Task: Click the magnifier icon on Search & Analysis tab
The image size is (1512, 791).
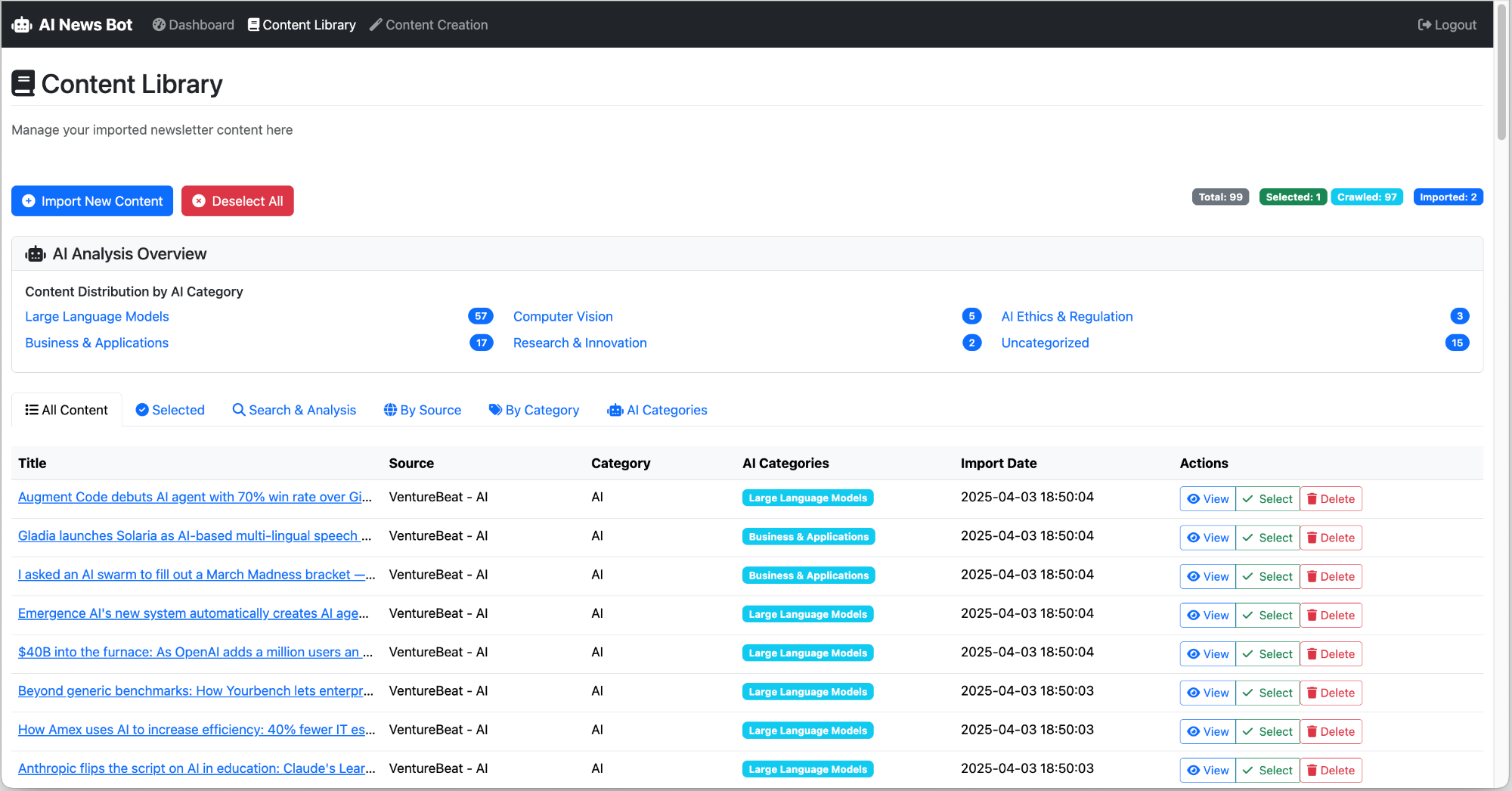Action: [239, 410]
